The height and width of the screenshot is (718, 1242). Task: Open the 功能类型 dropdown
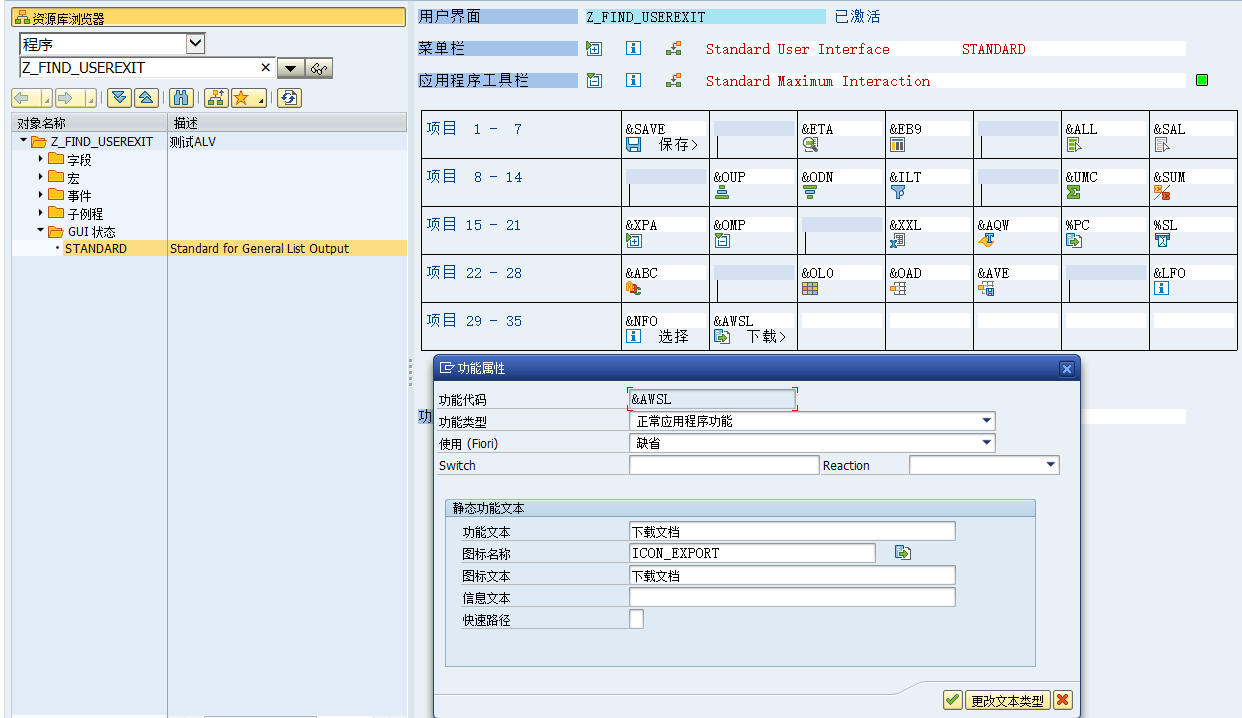click(x=987, y=421)
